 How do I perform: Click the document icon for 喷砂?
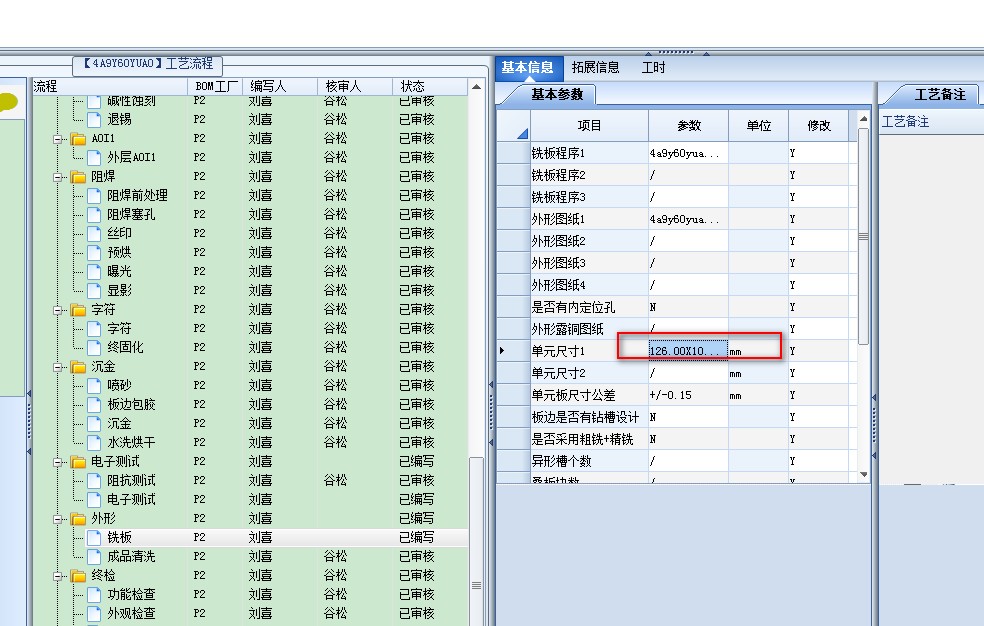click(x=94, y=386)
